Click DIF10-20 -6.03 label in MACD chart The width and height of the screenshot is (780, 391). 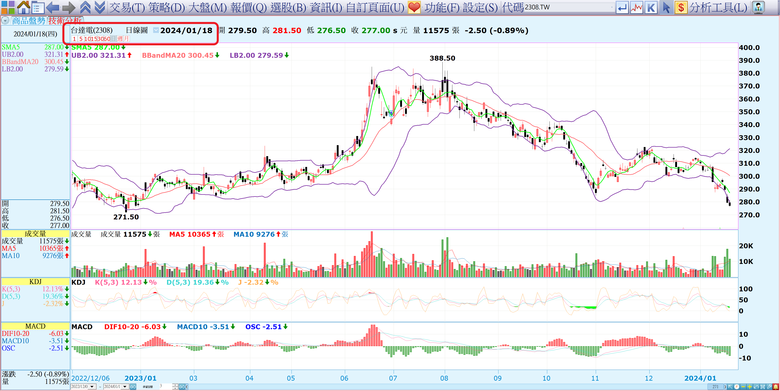(x=136, y=327)
